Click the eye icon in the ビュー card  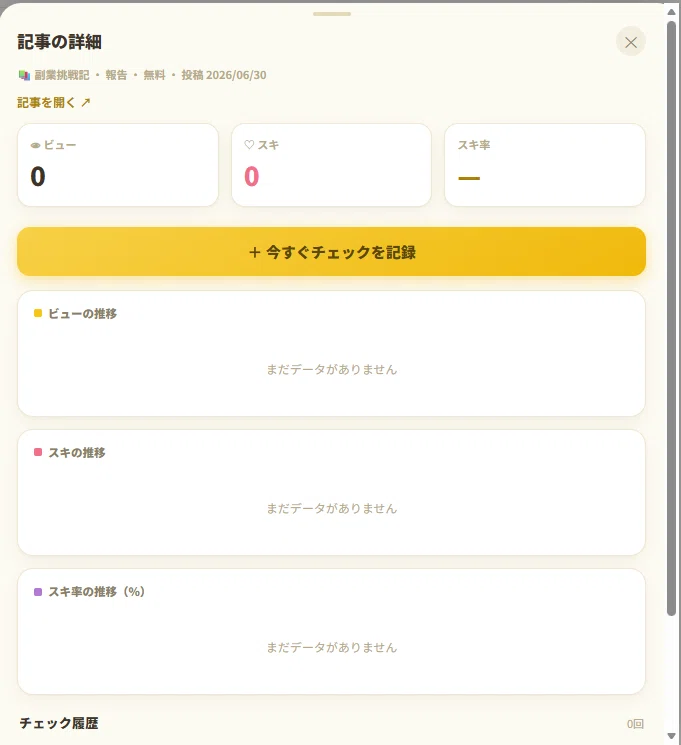click(35, 145)
